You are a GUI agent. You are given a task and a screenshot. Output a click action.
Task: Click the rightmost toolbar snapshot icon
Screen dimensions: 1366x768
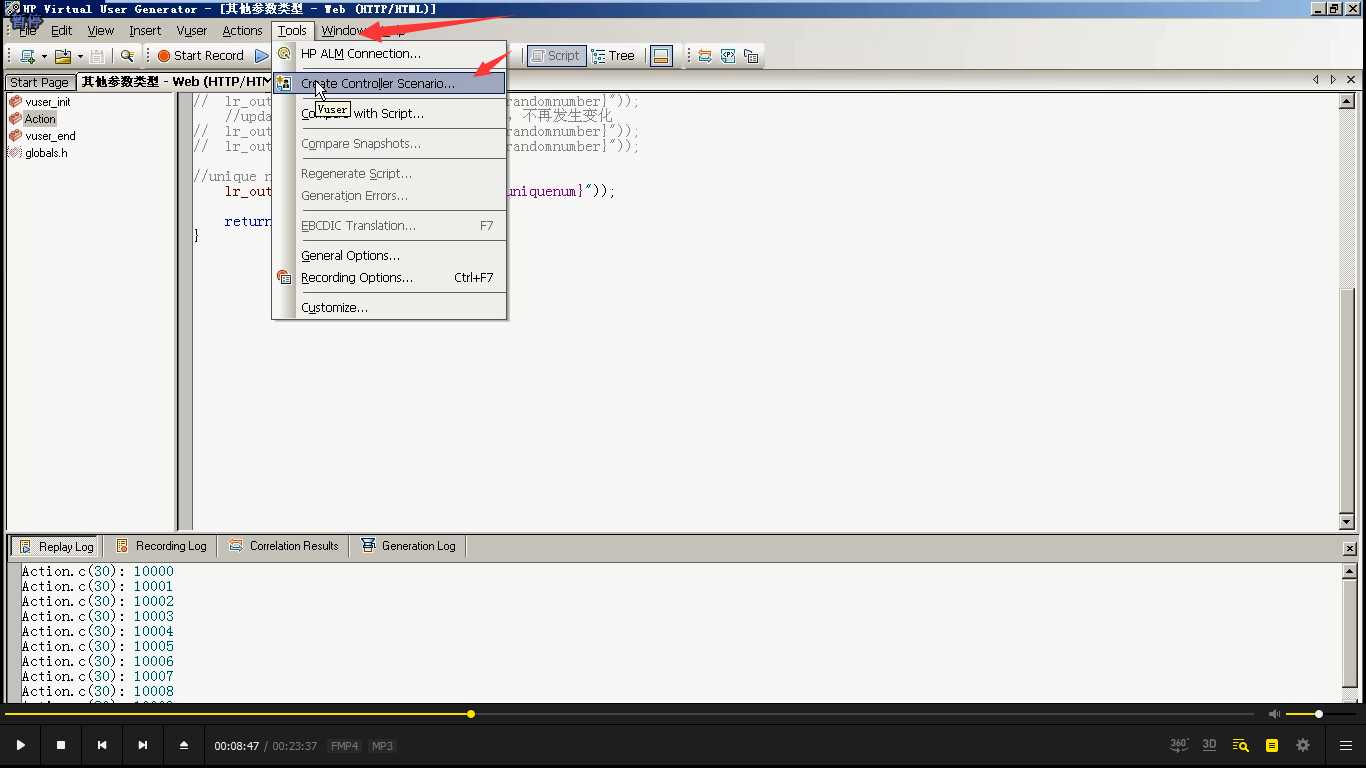(x=751, y=56)
